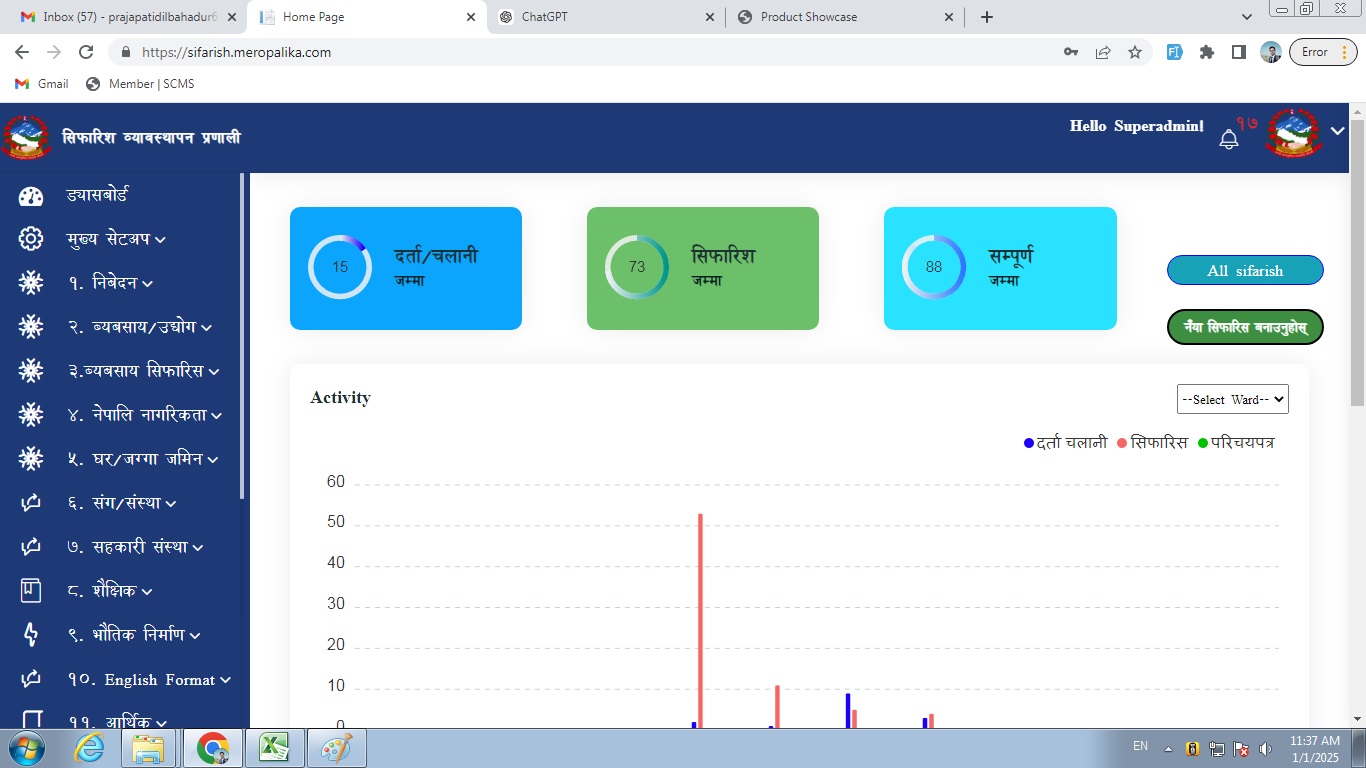Toggle सिफारिस legend series in chart
This screenshot has width=1366, height=768.
point(1151,443)
